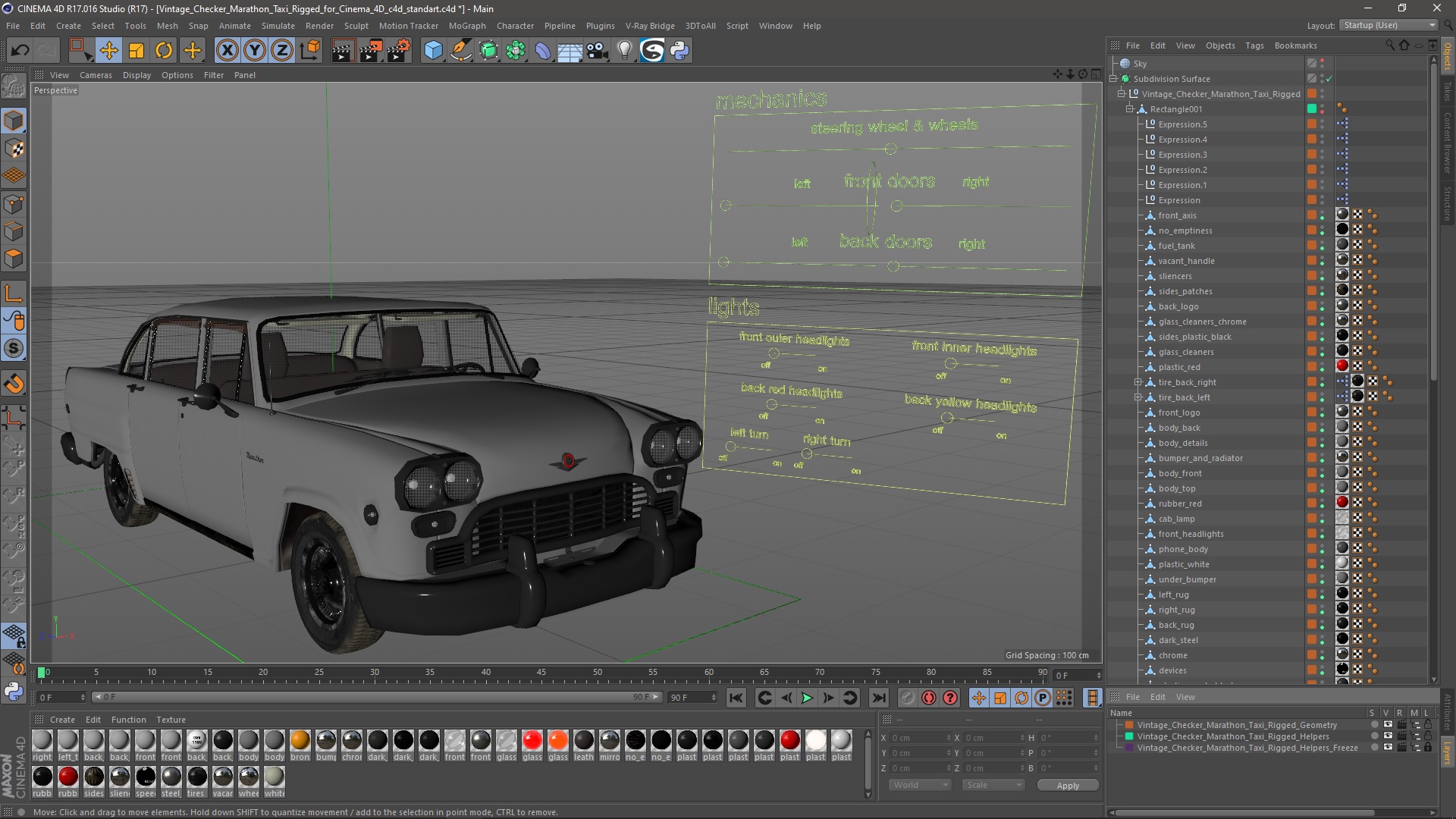Open the MoGraph menu

[x=467, y=26]
